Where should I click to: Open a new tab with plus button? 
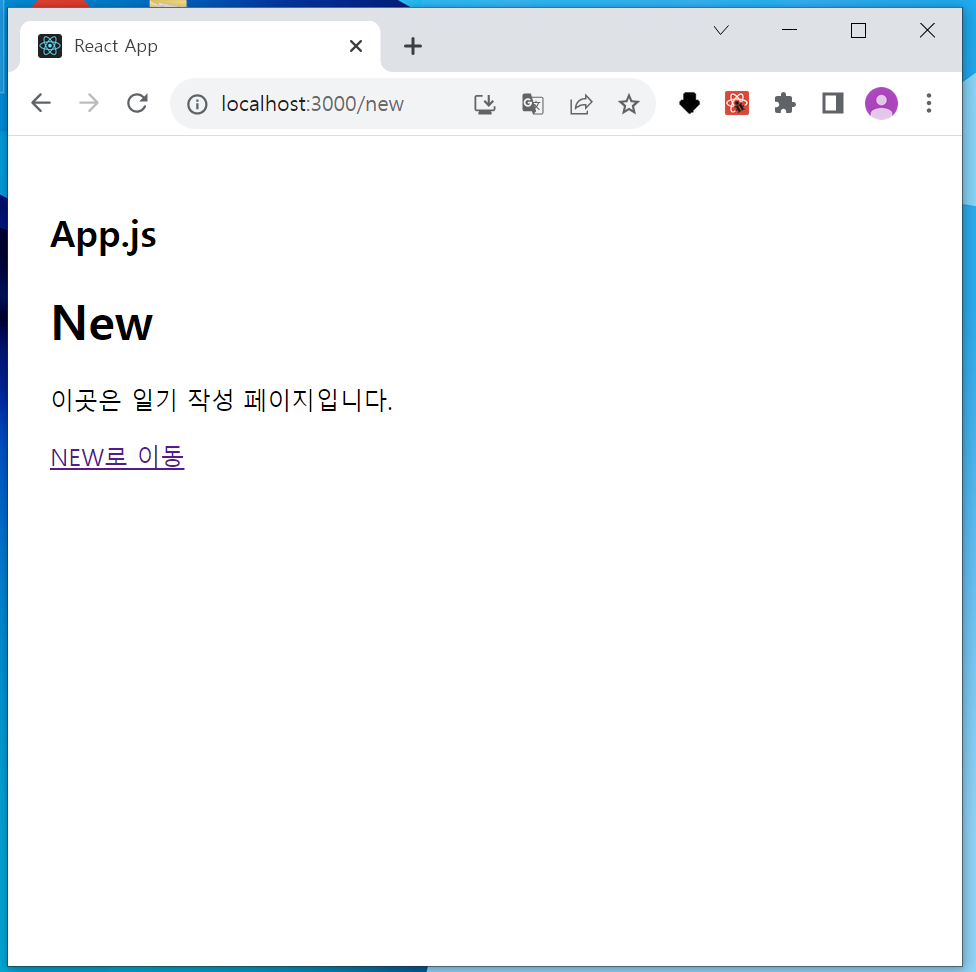pyautogui.click(x=413, y=46)
